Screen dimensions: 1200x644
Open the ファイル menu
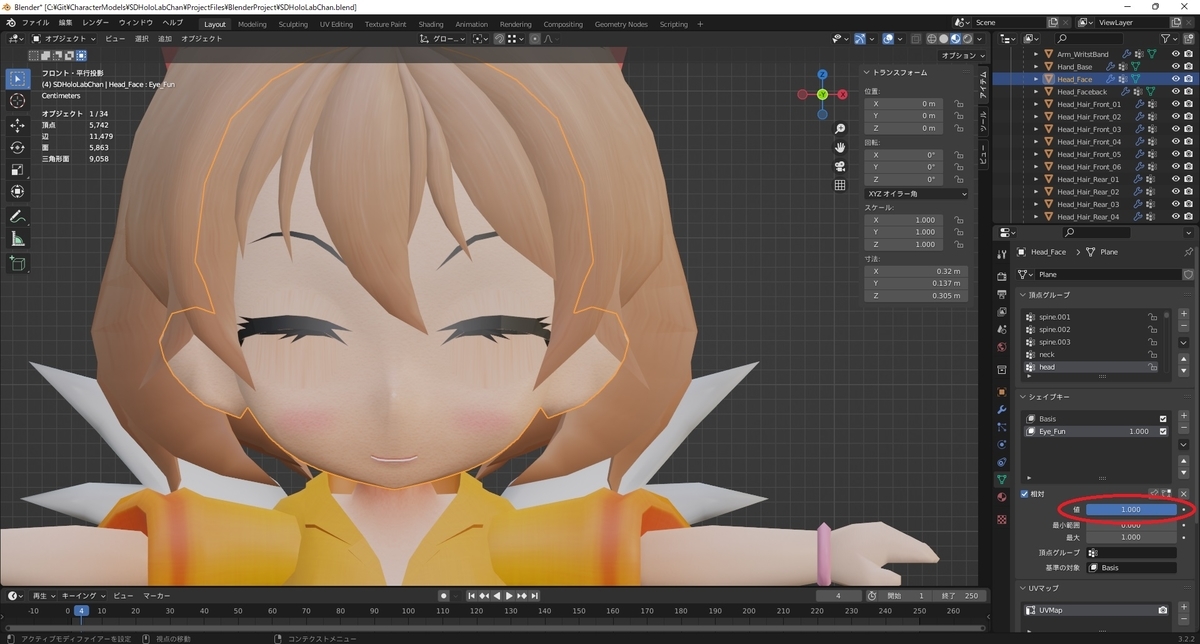pos(35,22)
